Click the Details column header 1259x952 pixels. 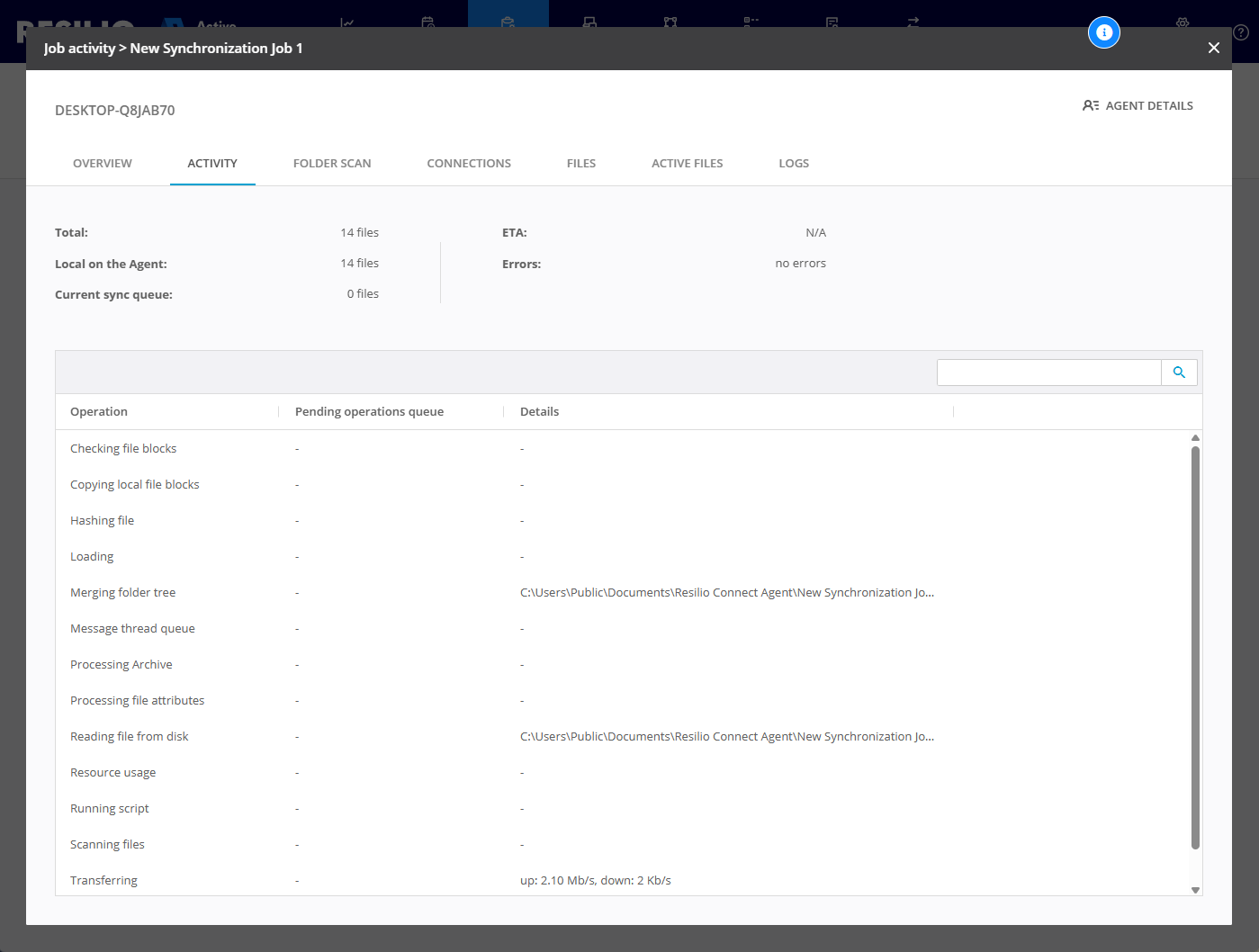pyautogui.click(x=539, y=412)
